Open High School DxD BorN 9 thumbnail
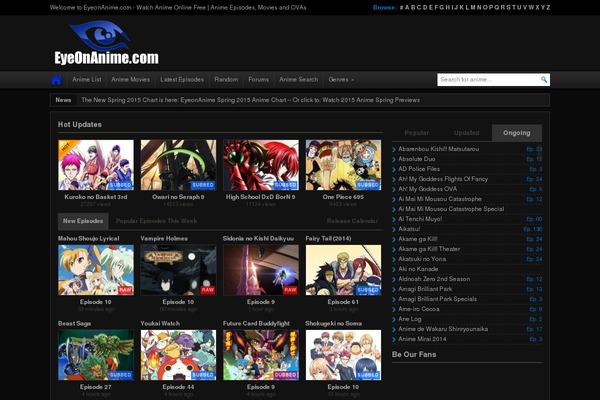The width and height of the screenshot is (600, 400). (261, 165)
